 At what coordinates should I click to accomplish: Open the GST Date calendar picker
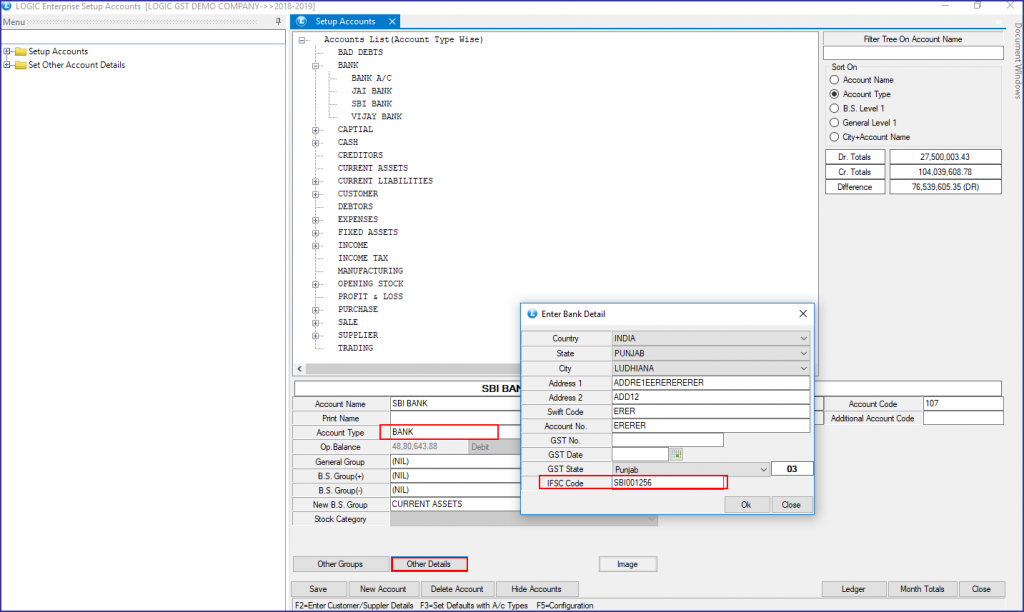(x=677, y=453)
